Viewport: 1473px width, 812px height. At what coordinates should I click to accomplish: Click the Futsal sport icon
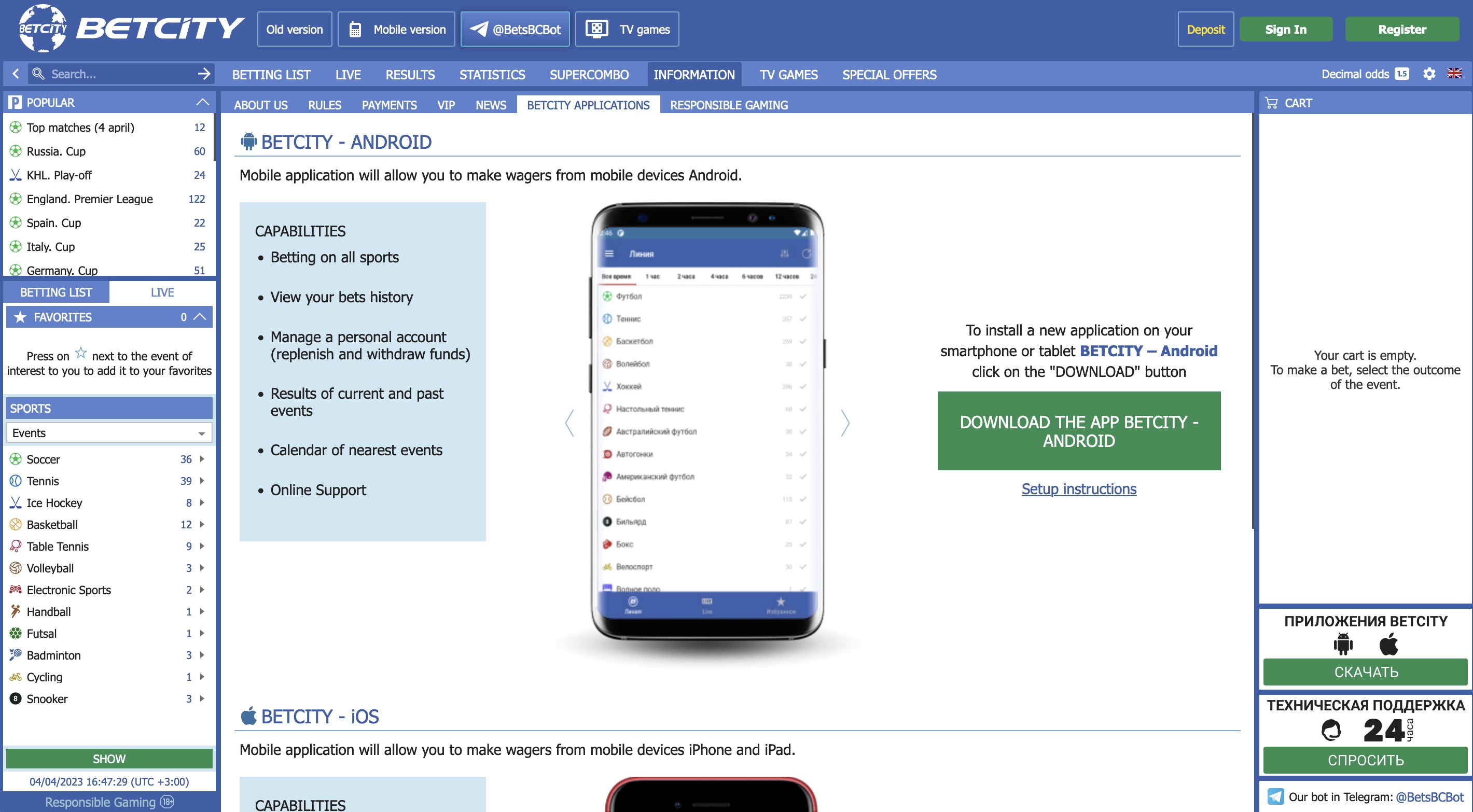click(16, 633)
